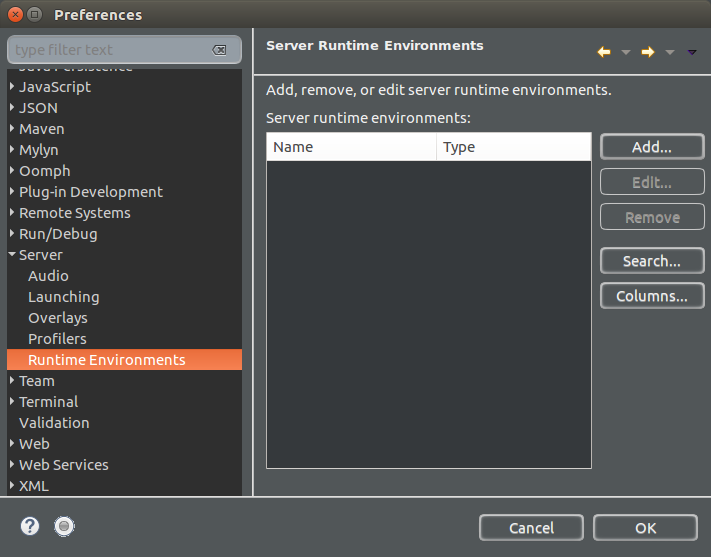
Task: Open the forward history dropdown arrow
Action: click(x=670, y=52)
